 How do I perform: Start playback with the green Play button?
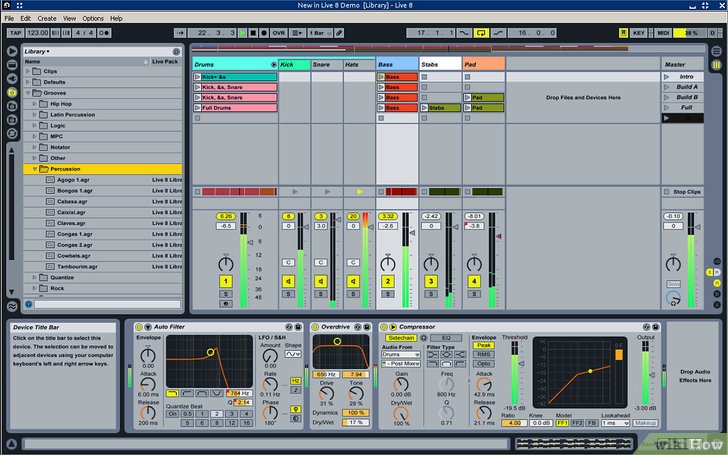(x=242, y=33)
